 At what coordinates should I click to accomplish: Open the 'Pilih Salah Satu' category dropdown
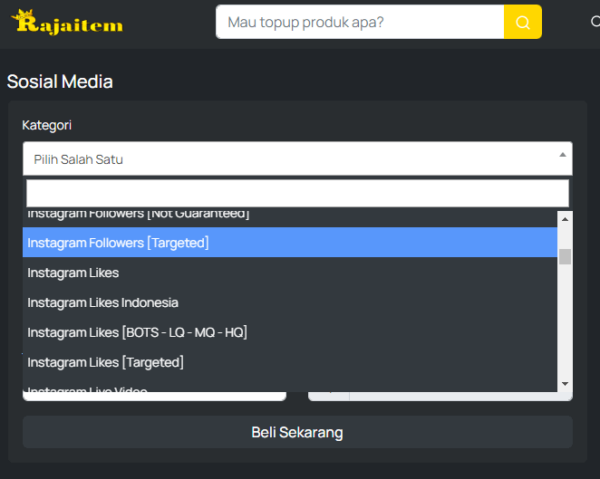click(297, 159)
